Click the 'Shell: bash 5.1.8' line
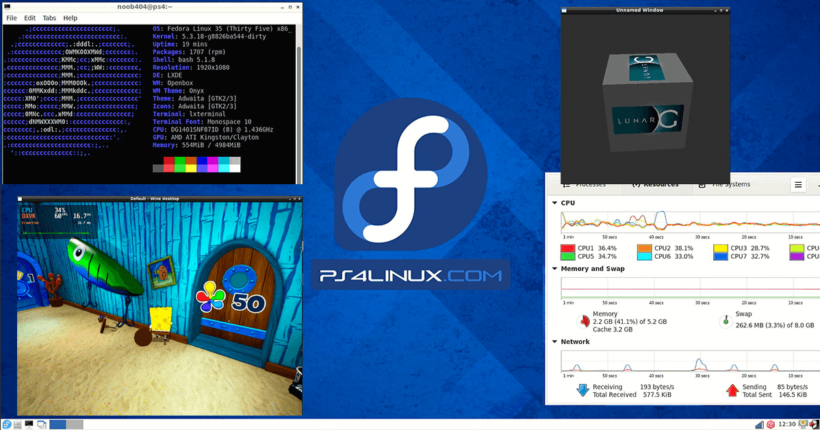820x430 pixels. tap(184, 60)
